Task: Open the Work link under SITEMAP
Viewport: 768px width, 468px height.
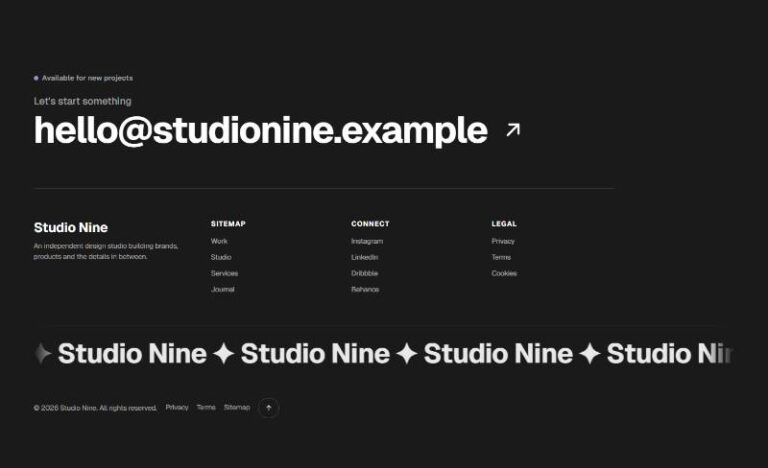Action: pos(219,241)
